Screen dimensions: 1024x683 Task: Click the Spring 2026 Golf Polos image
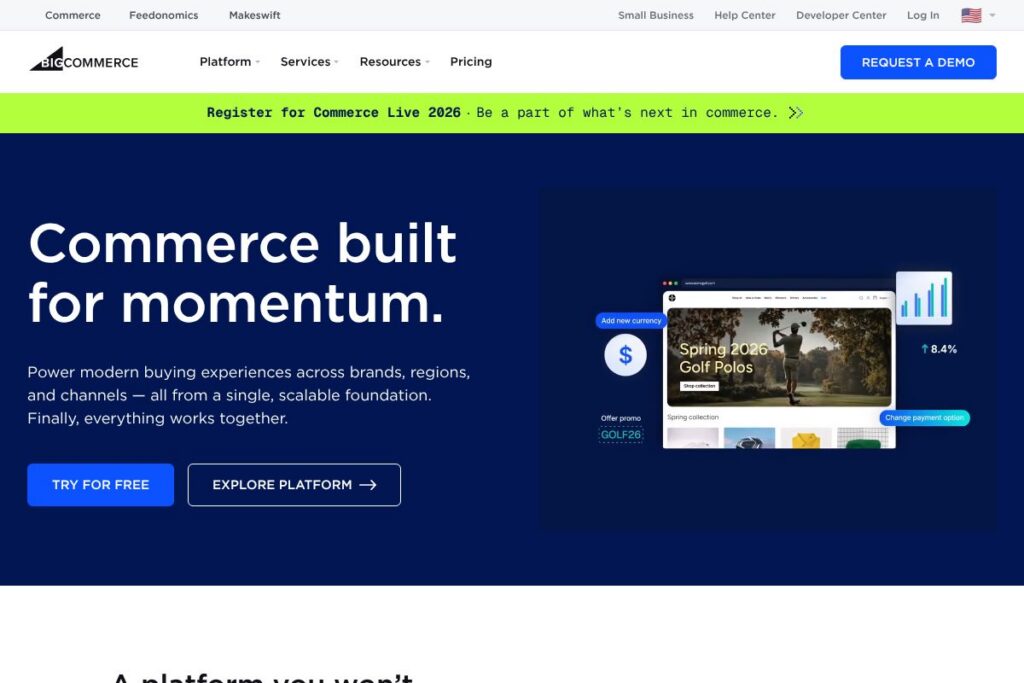pyautogui.click(x=779, y=354)
